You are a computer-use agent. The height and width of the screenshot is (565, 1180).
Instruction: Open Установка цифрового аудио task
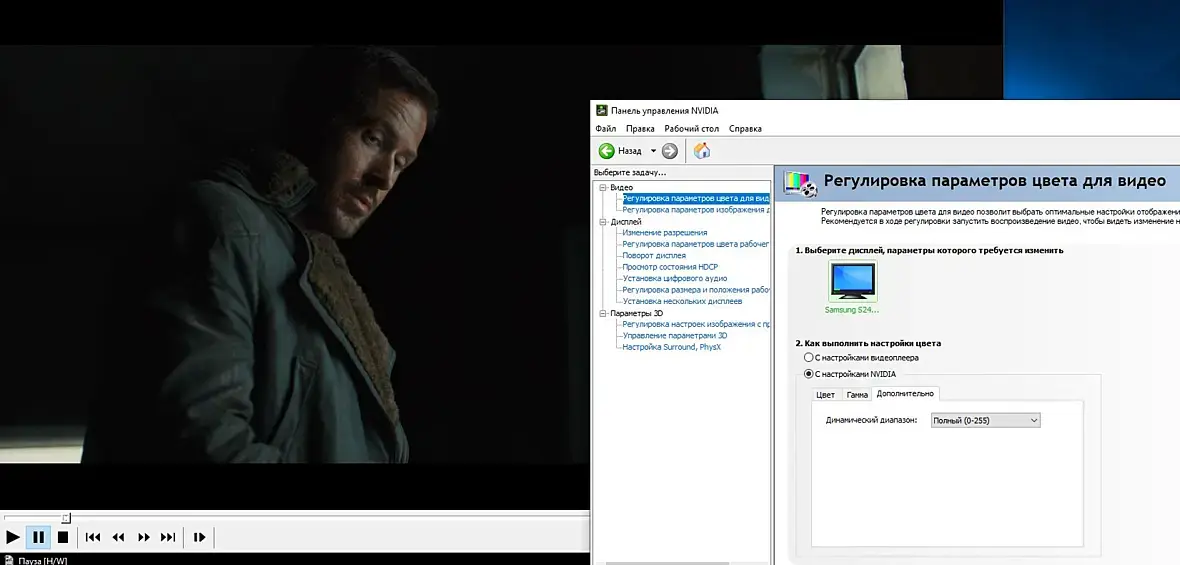[x=674, y=278]
